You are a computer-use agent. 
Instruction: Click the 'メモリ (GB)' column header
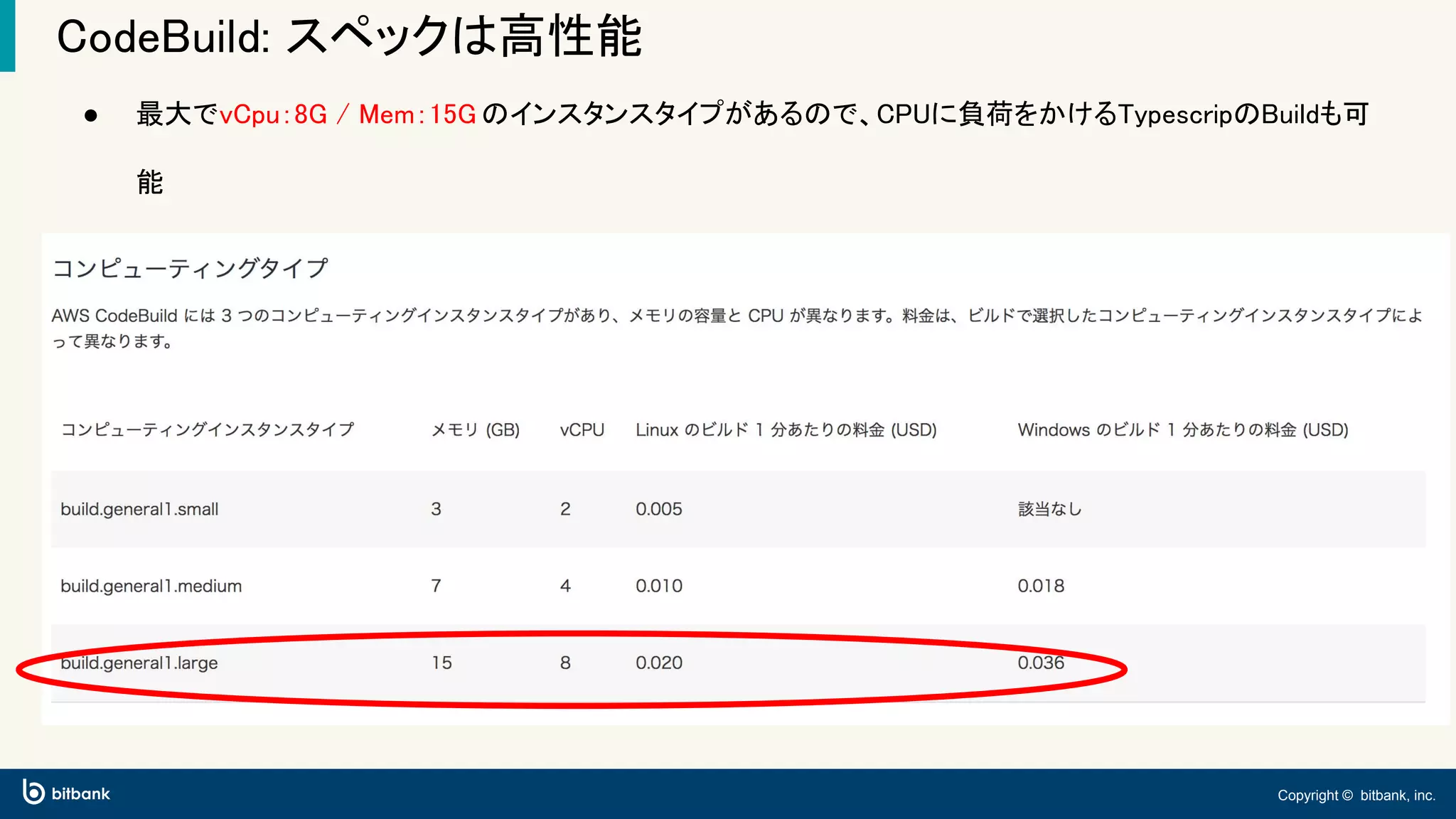pyautogui.click(x=475, y=429)
